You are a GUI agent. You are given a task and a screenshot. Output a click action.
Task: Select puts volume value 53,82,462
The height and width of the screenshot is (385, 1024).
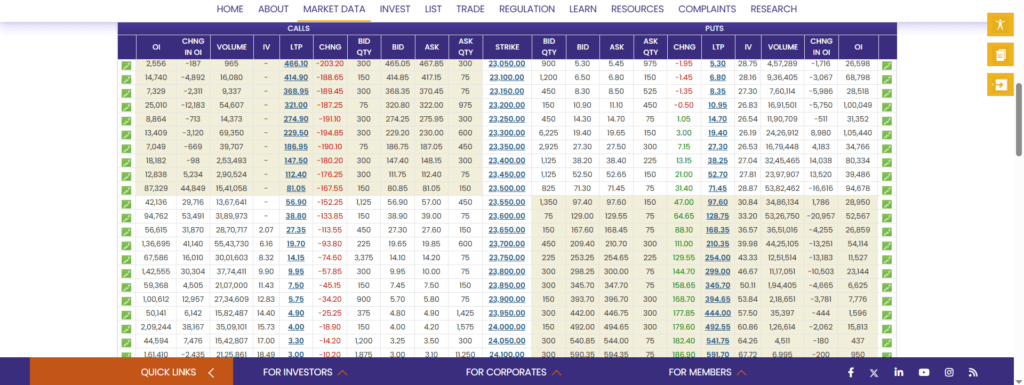point(783,189)
